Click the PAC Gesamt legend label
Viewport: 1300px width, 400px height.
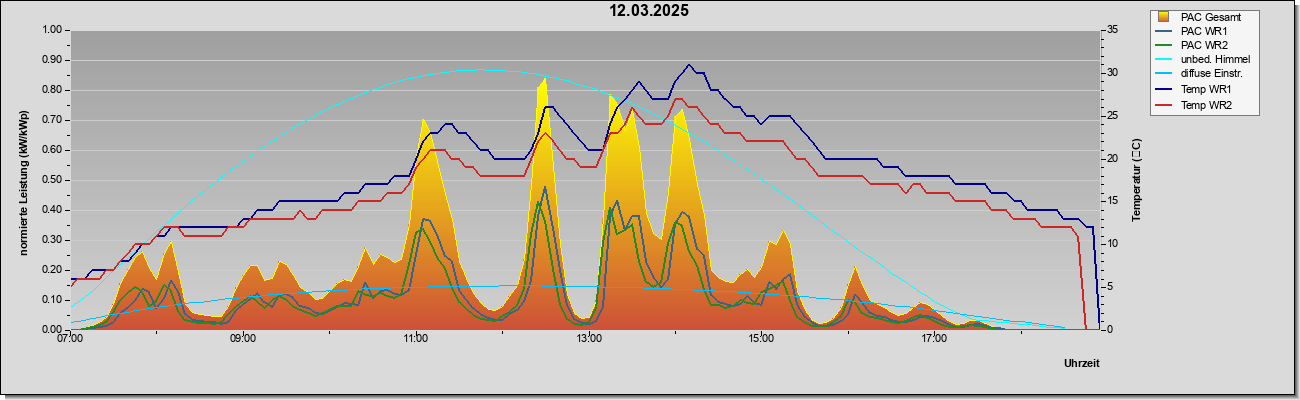tap(1211, 16)
